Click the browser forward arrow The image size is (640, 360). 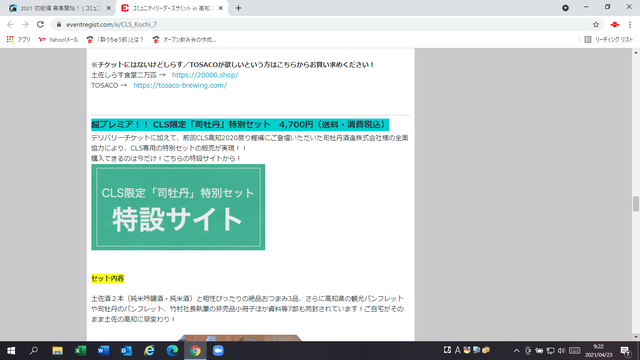pyautogui.click(x=25, y=24)
